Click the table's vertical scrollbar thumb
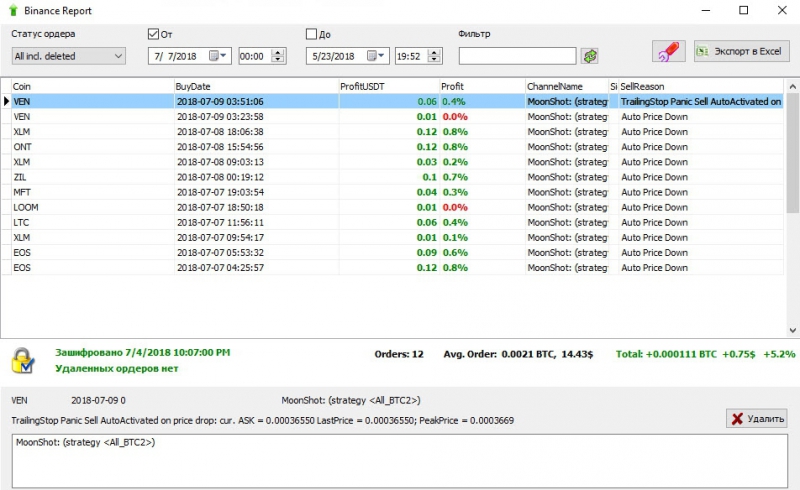 [x=792, y=153]
